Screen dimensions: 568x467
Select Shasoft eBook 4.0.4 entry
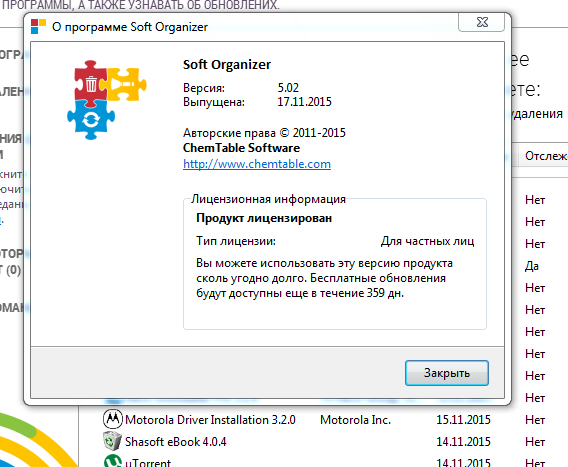175,442
